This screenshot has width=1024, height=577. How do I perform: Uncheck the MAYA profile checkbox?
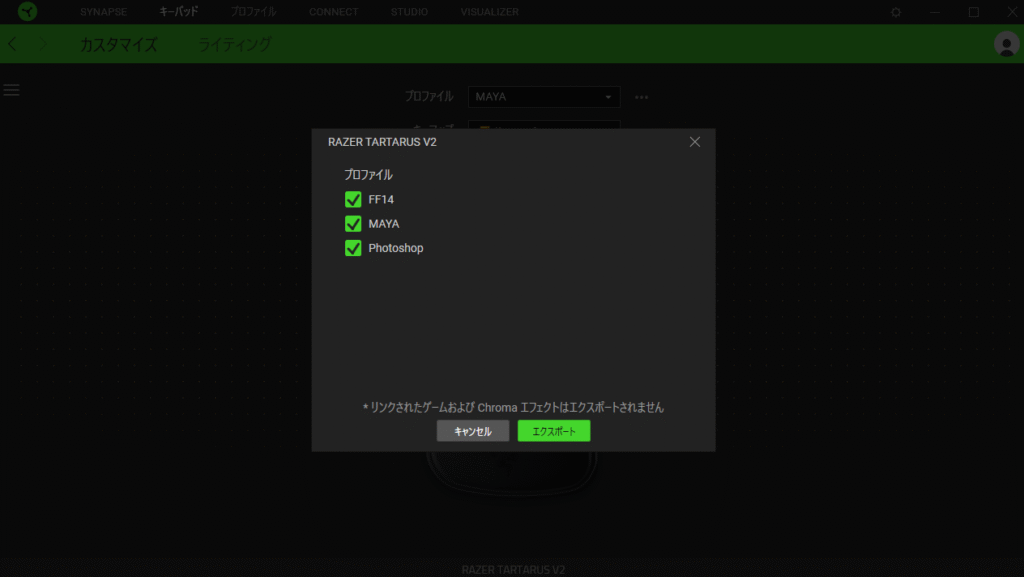point(353,224)
